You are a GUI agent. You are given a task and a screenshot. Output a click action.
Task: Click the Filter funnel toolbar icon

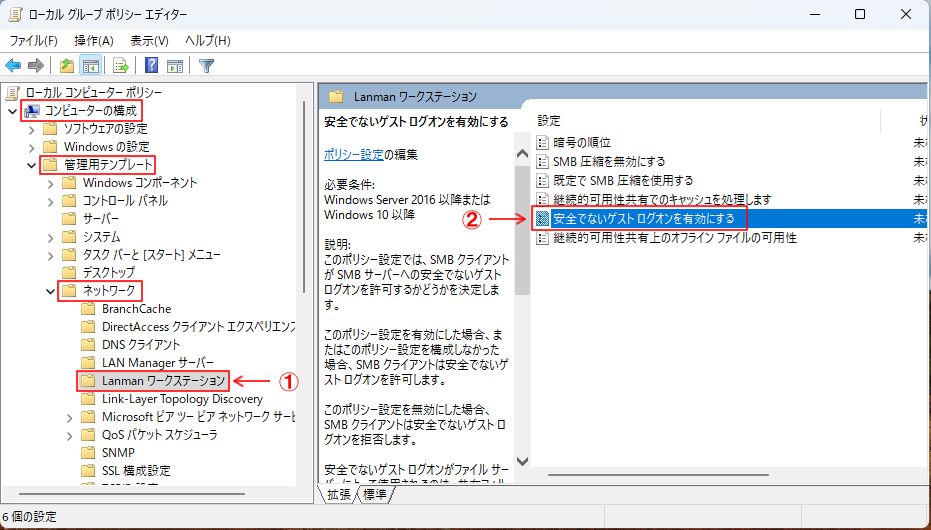point(206,65)
